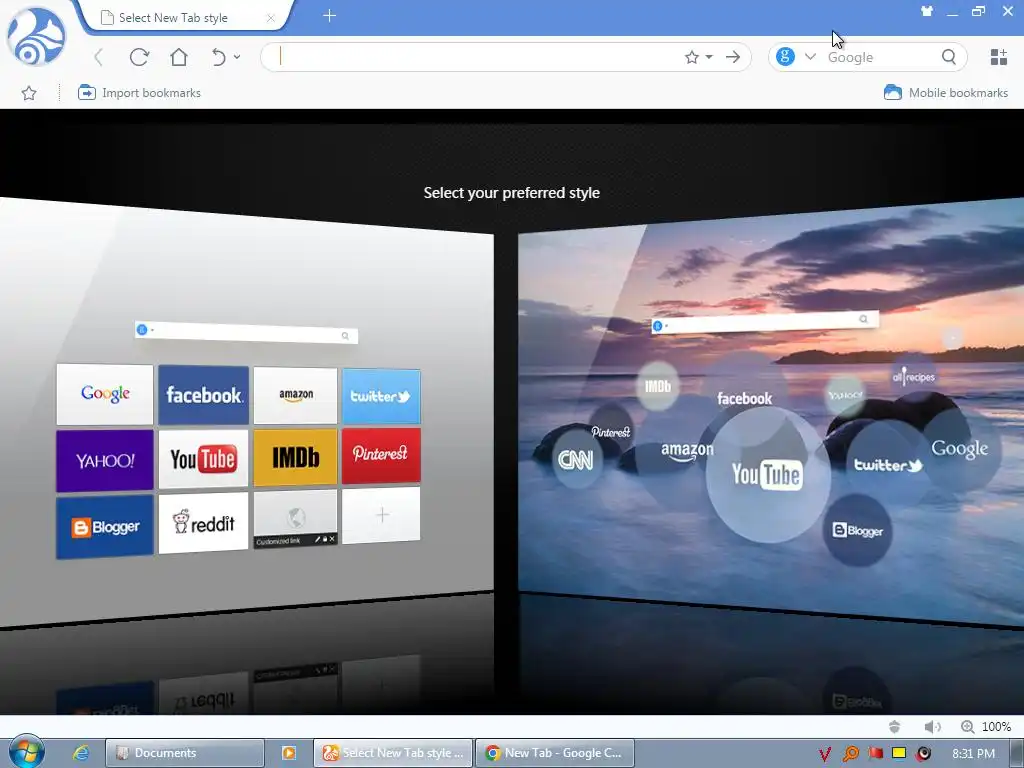This screenshot has width=1024, height=768.
Task: Expand the undo closed tabs dropdown
Action: tap(237, 57)
